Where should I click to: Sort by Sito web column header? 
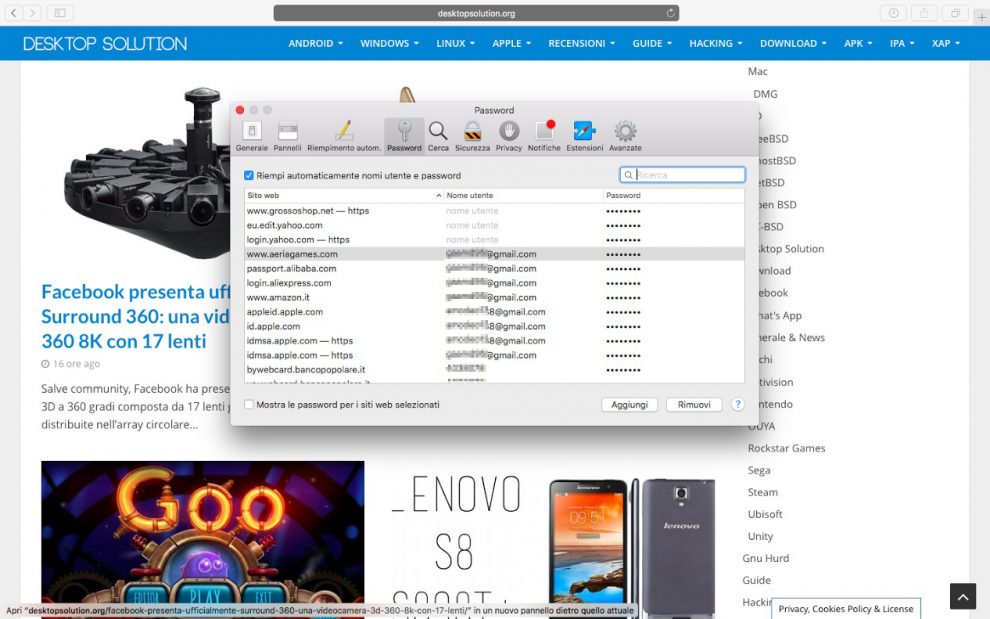(344, 195)
